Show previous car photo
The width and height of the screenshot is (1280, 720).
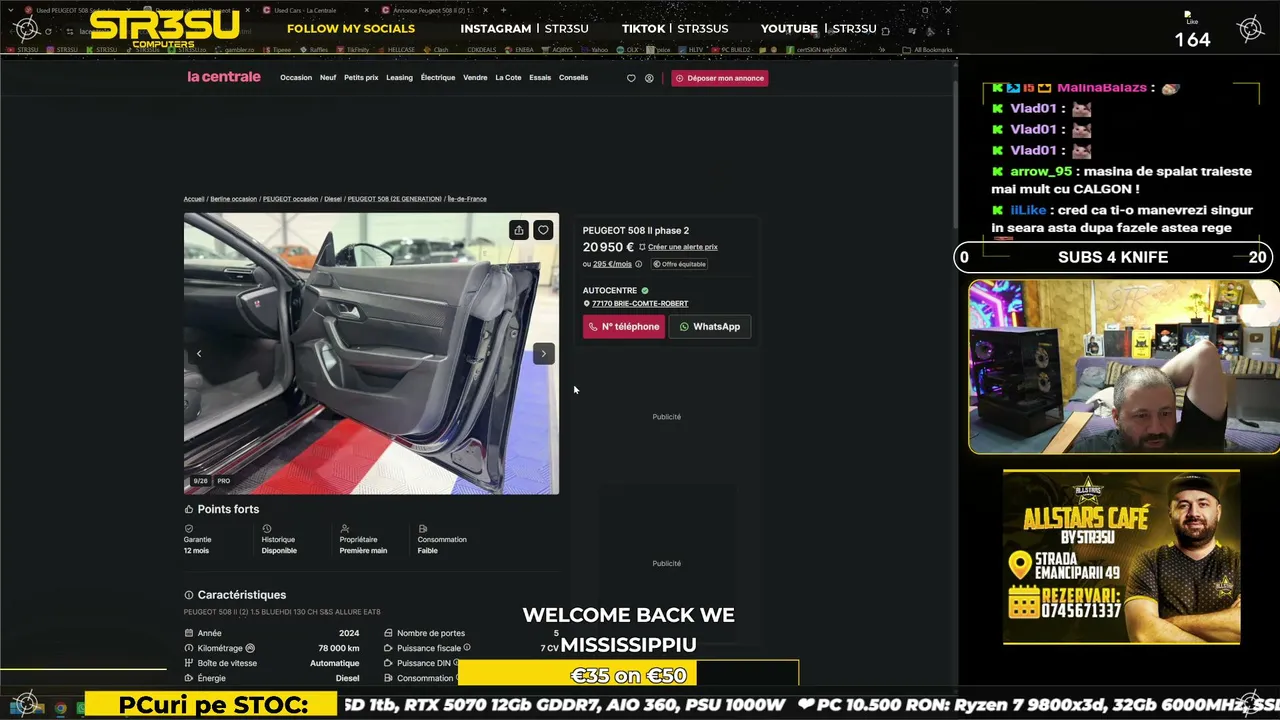[x=199, y=353]
